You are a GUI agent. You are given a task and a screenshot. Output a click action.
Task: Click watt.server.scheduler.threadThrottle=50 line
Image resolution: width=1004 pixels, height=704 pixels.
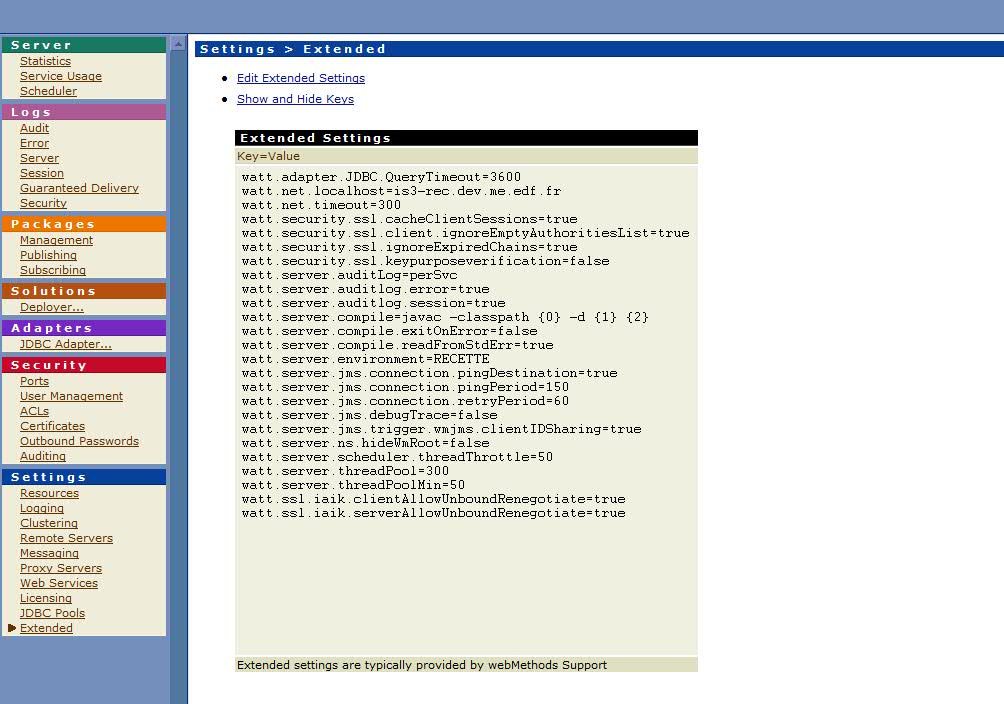(397, 457)
